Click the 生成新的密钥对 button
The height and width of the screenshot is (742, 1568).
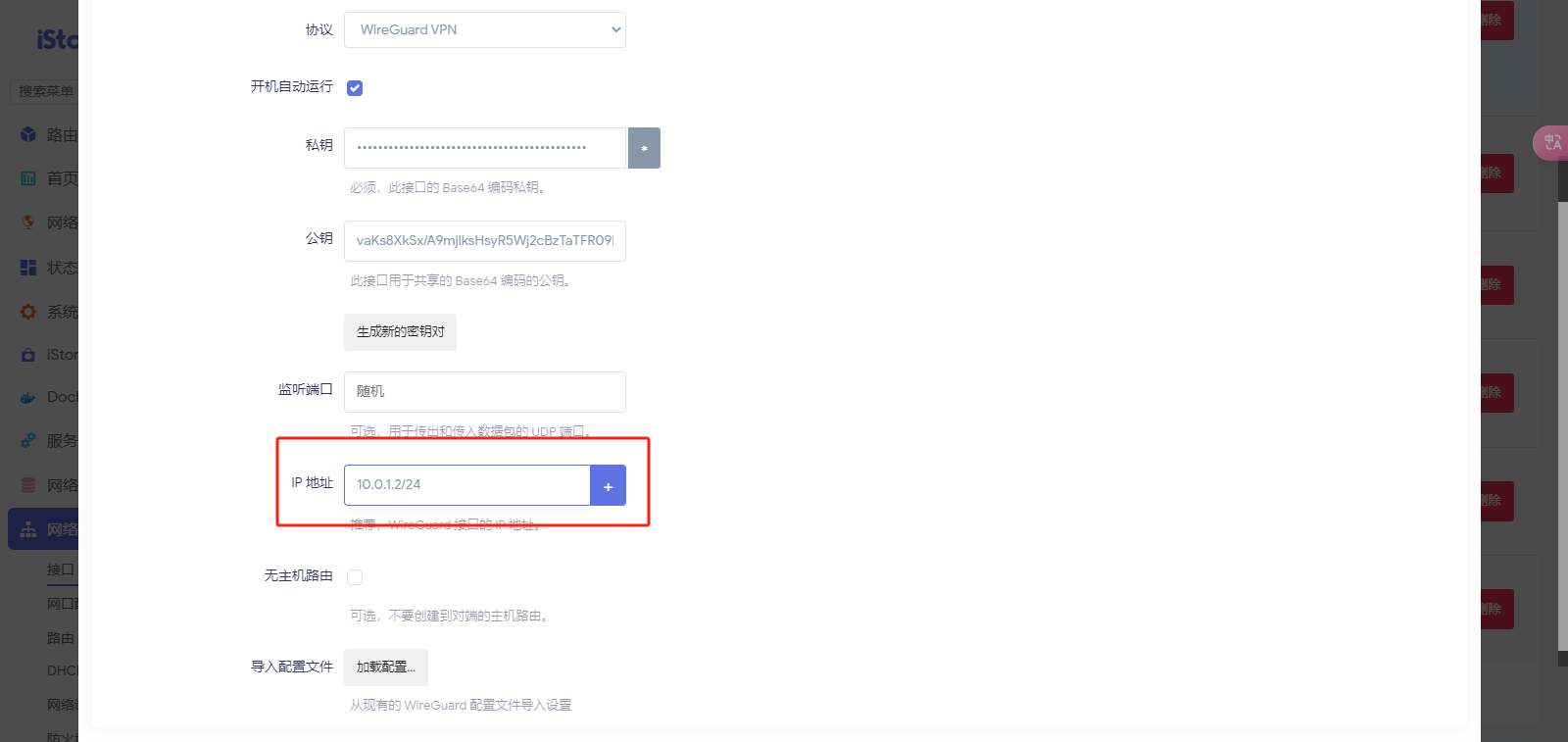(x=400, y=332)
